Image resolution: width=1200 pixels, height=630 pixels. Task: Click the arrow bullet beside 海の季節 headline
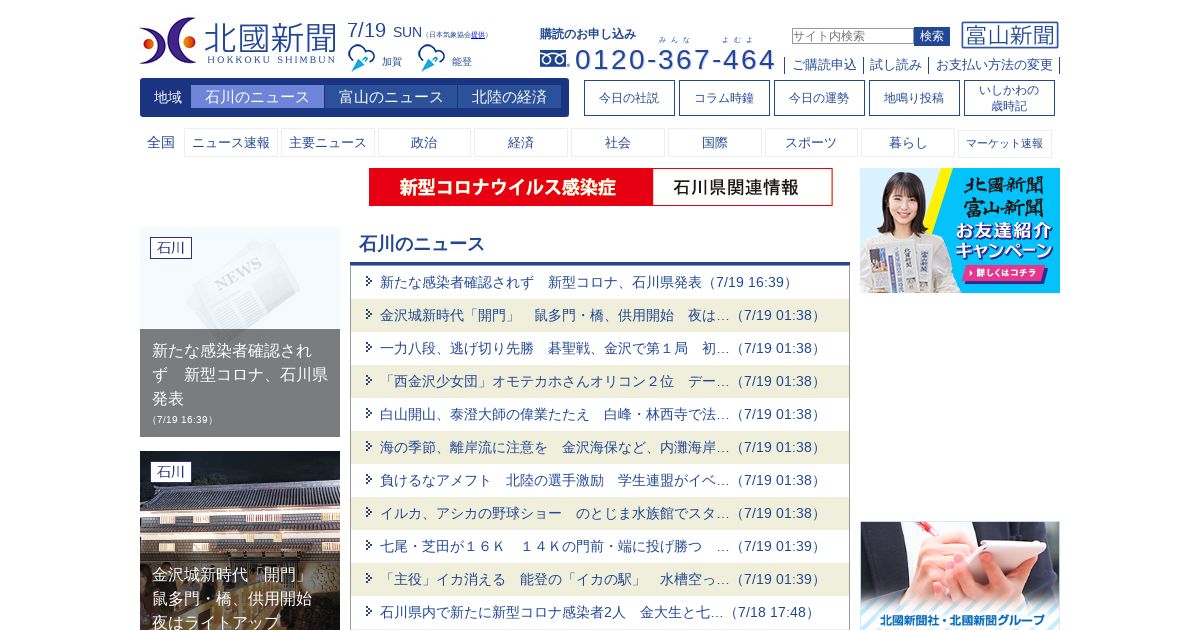point(369,446)
